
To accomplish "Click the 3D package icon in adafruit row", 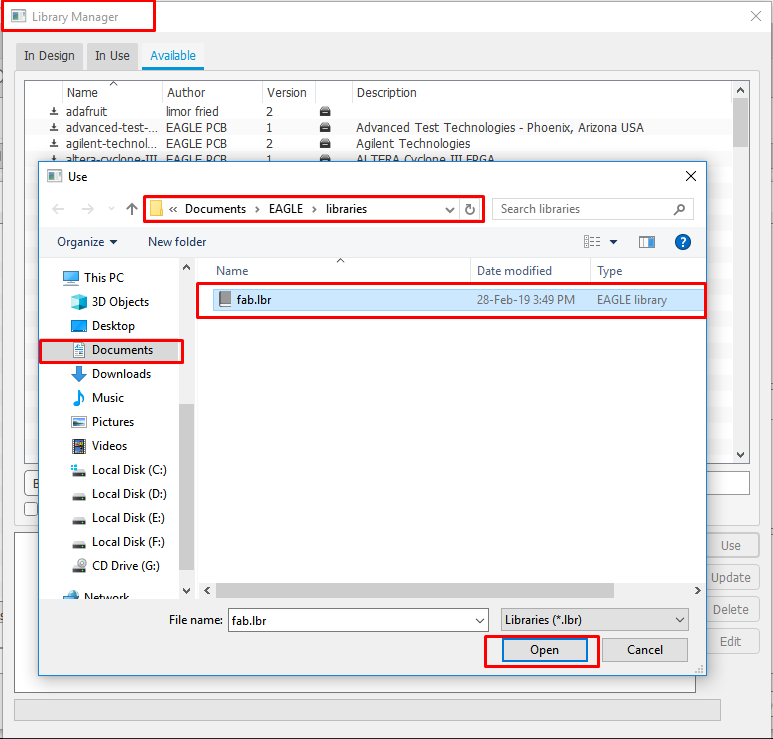I will (x=325, y=111).
